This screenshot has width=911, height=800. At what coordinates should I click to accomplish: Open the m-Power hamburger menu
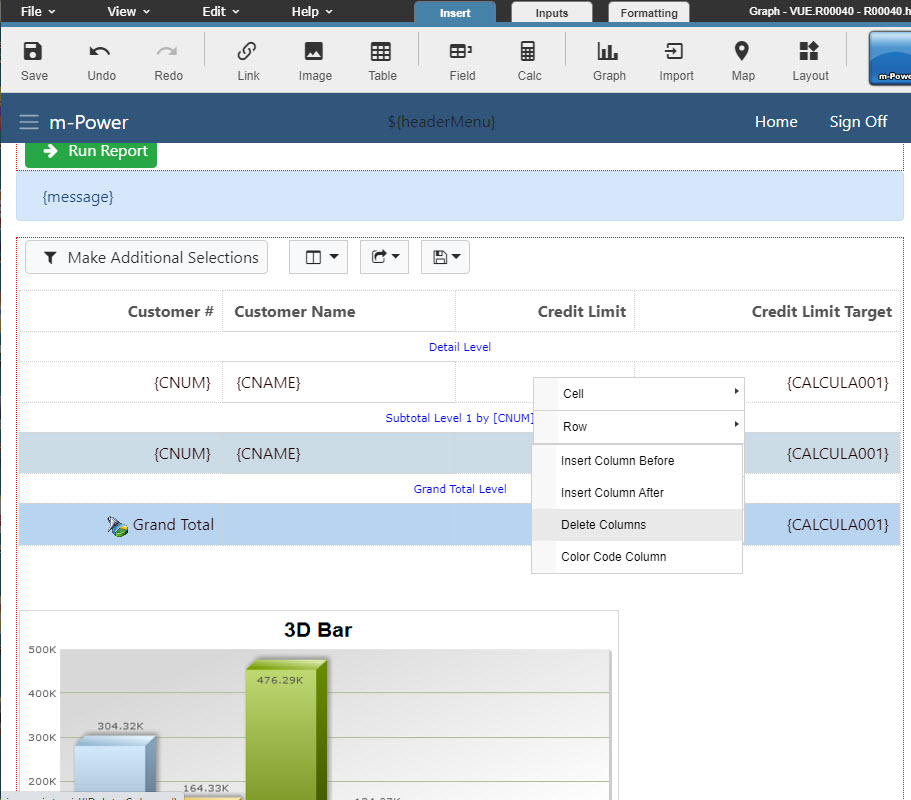pyautogui.click(x=28, y=122)
